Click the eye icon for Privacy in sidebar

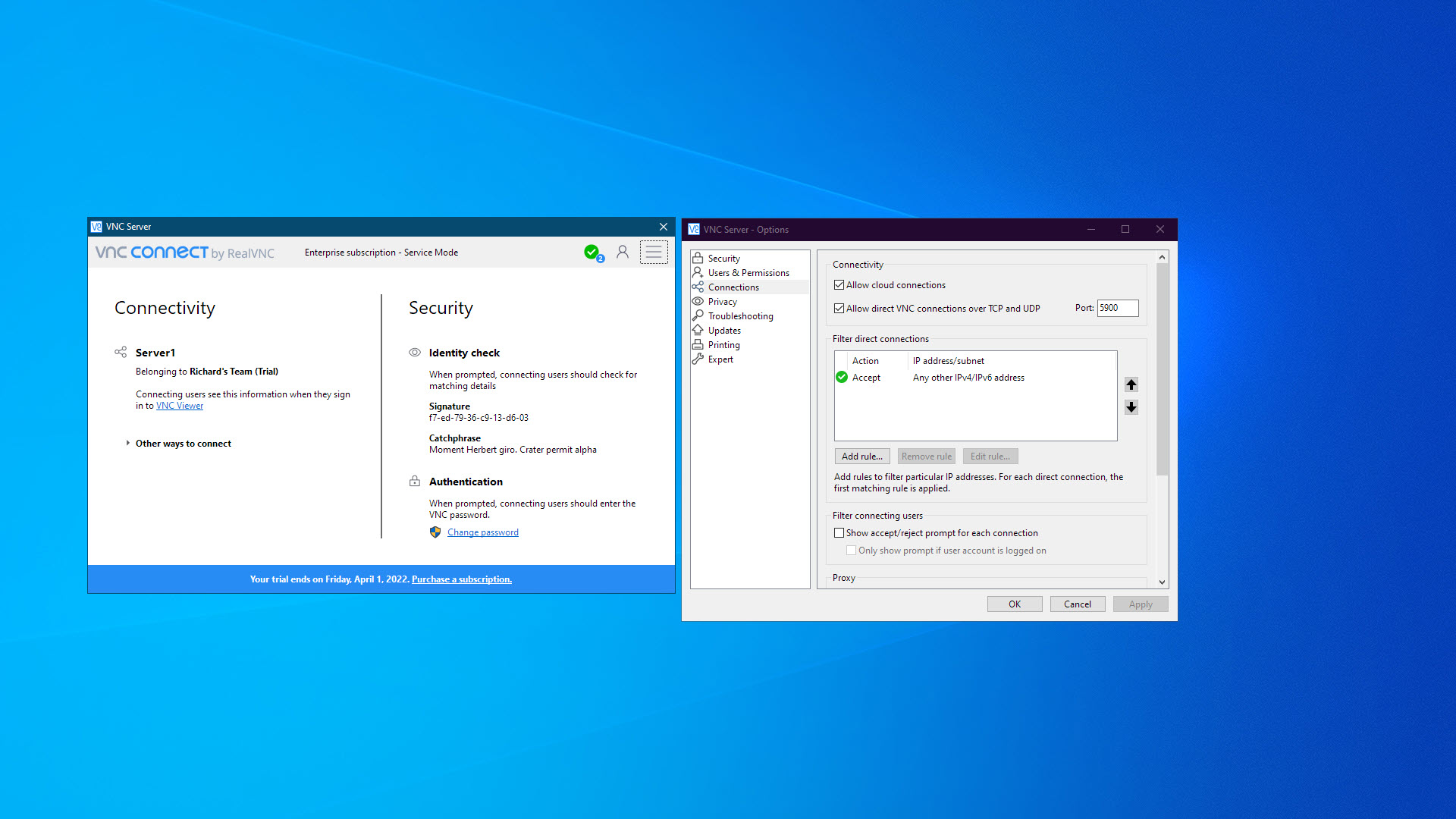[698, 301]
